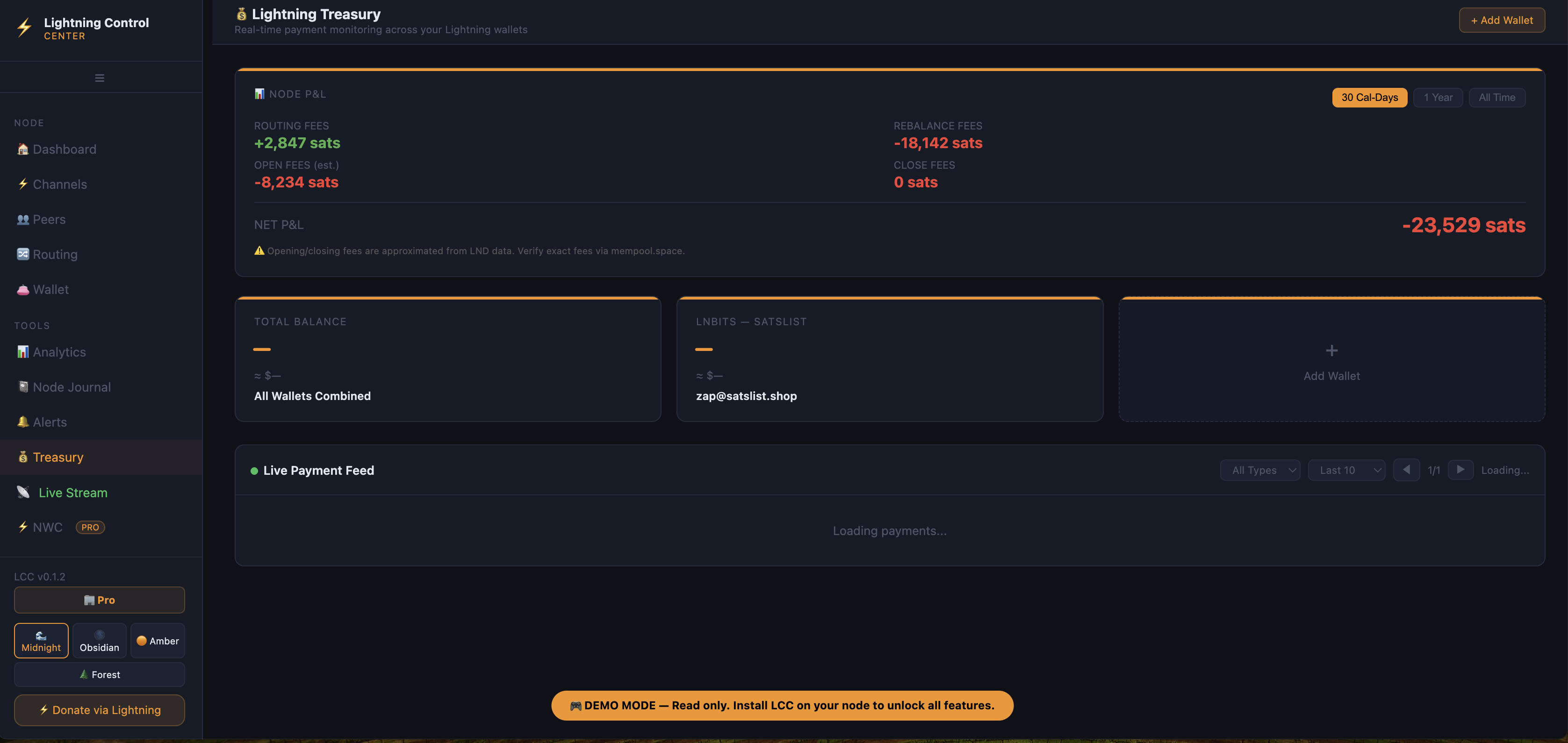Image resolution: width=1568 pixels, height=743 pixels.
Task: Open Alerts via the bell icon
Action: pyautogui.click(x=23, y=422)
